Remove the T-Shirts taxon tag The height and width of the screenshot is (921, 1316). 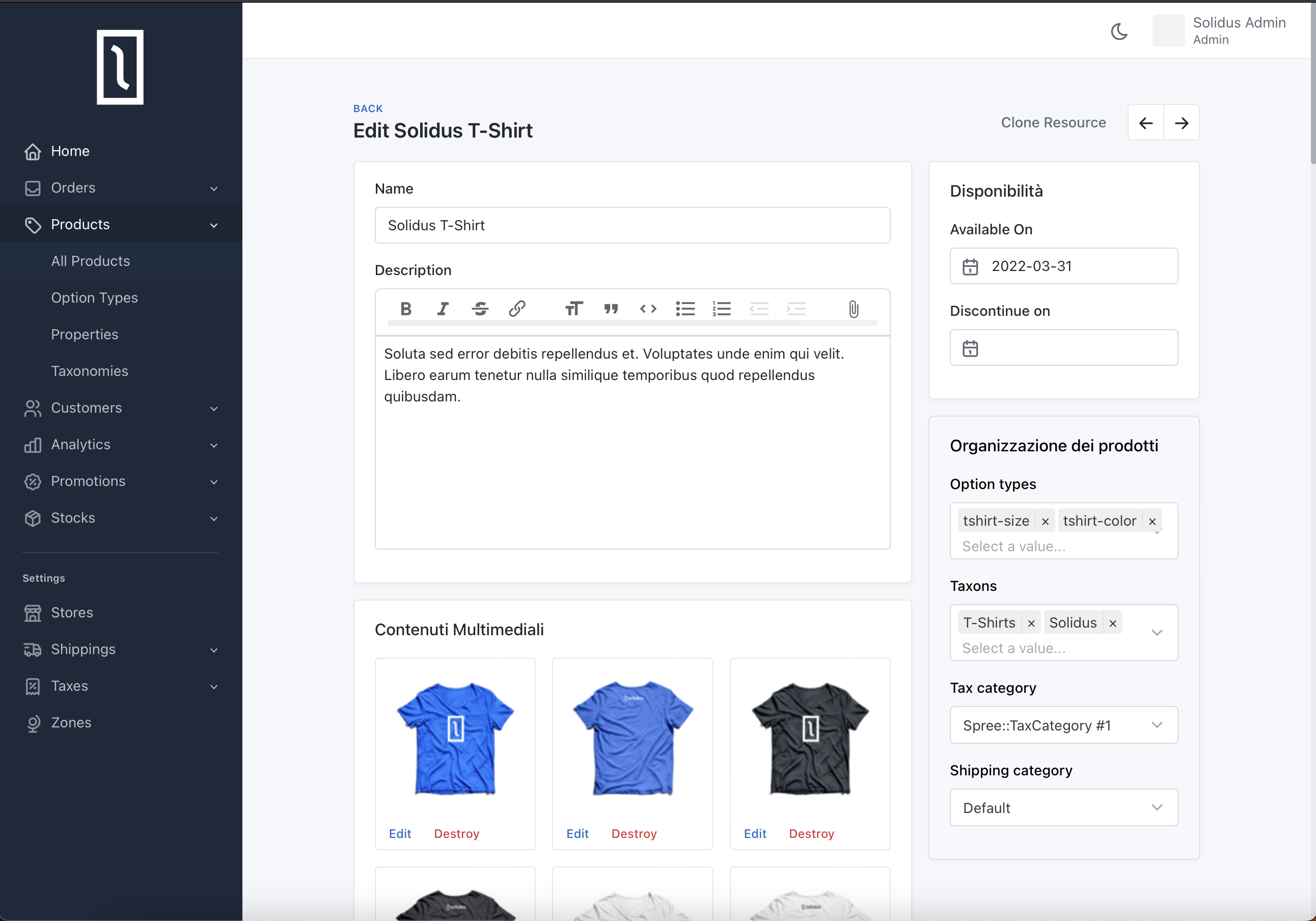point(1031,624)
